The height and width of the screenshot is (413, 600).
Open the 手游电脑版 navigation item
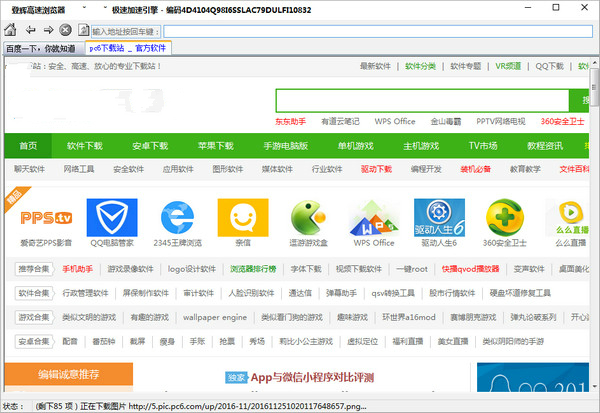click(x=286, y=146)
